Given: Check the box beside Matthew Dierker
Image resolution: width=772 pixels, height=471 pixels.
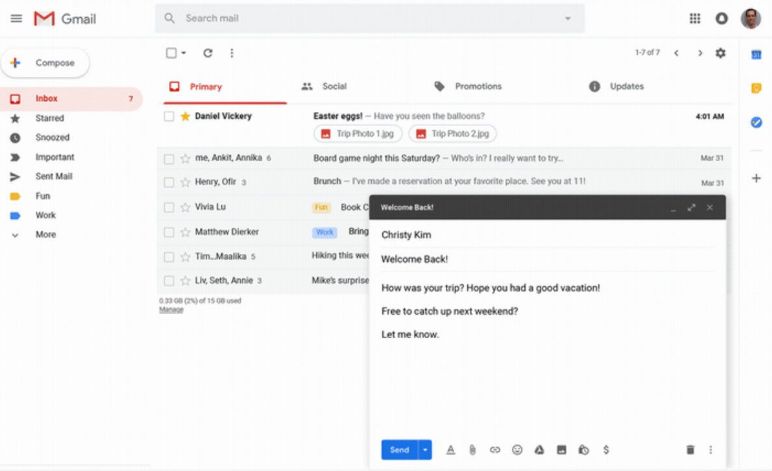Looking at the screenshot, I should [x=169, y=232].
